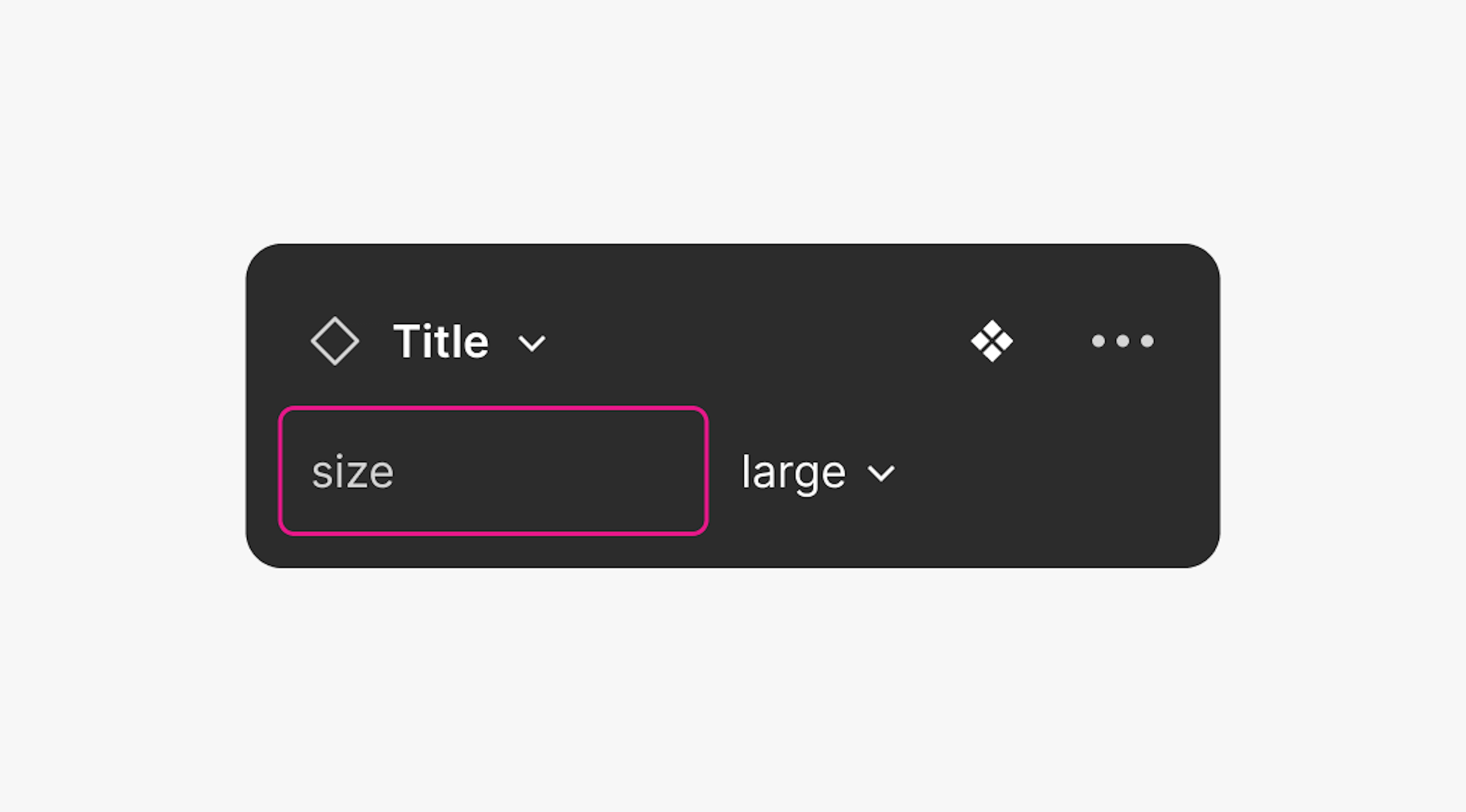1466x812 pixels.
Task: Open the overflow menu for this component
Action: [x=1122, y=341]
